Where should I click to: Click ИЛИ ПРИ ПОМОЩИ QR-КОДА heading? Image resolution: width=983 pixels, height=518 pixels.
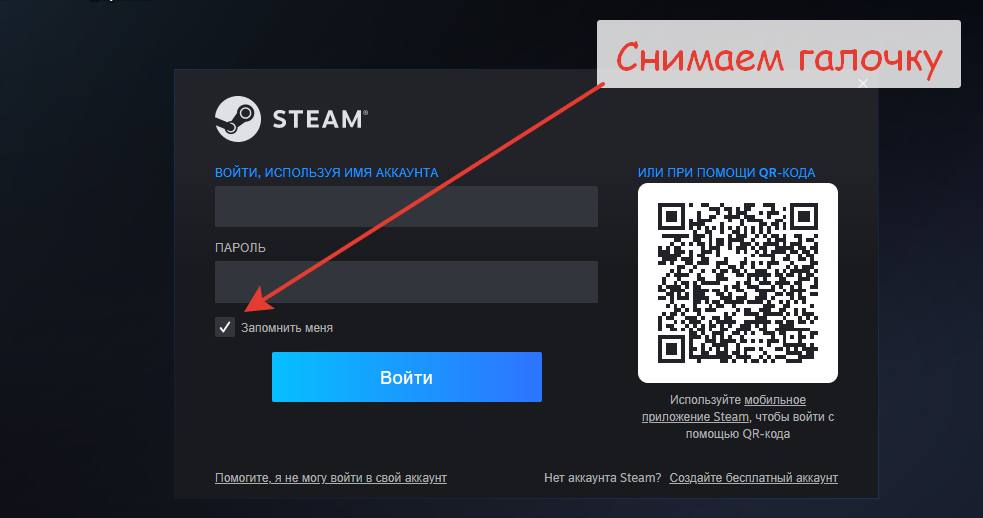pos(727,172)
